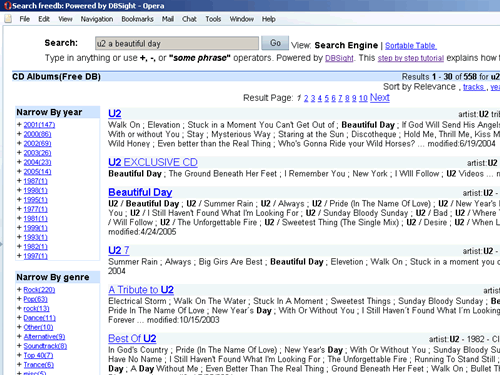Filter by genre Trance(6)

39,365
